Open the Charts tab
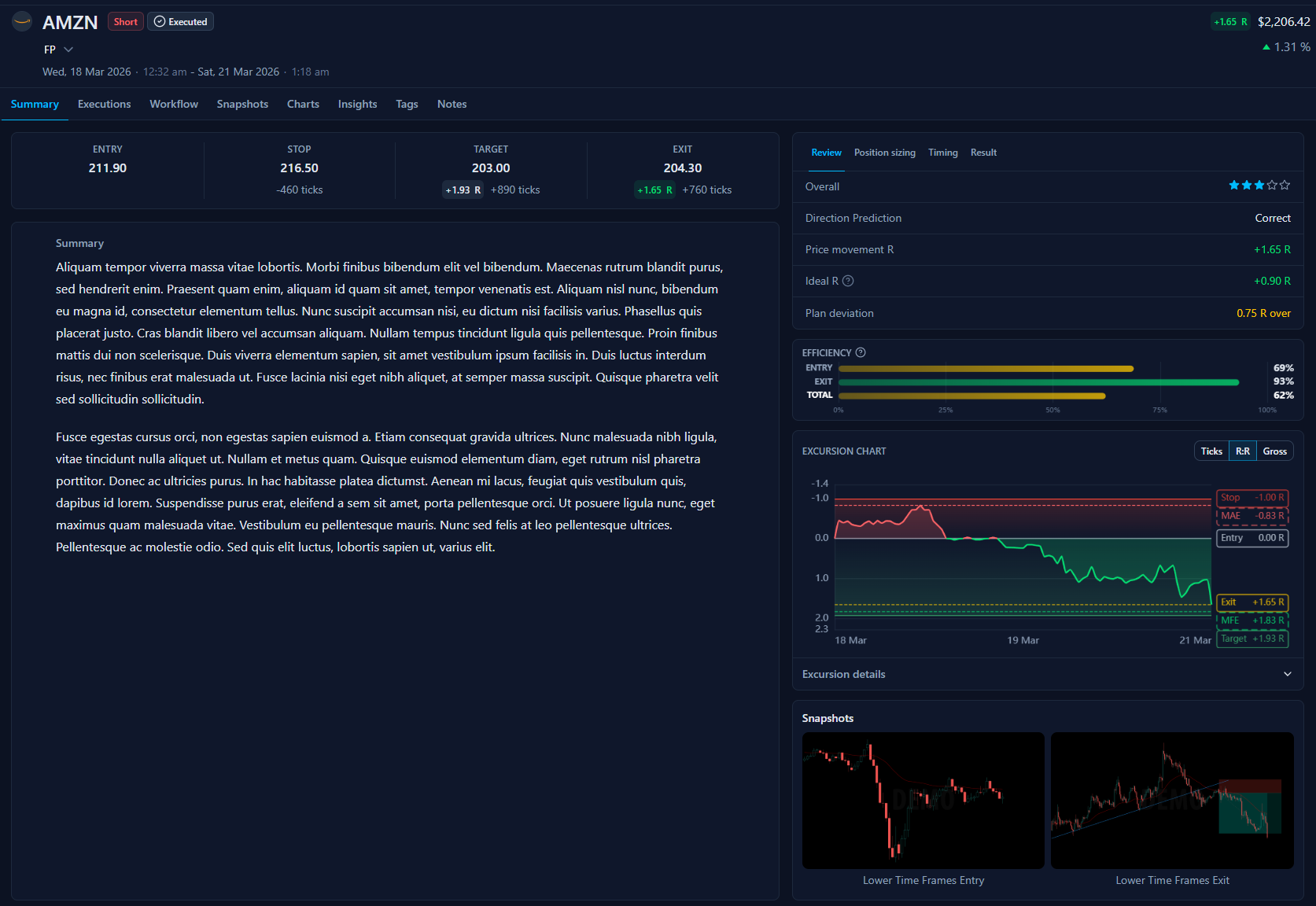 pos(303,104)
